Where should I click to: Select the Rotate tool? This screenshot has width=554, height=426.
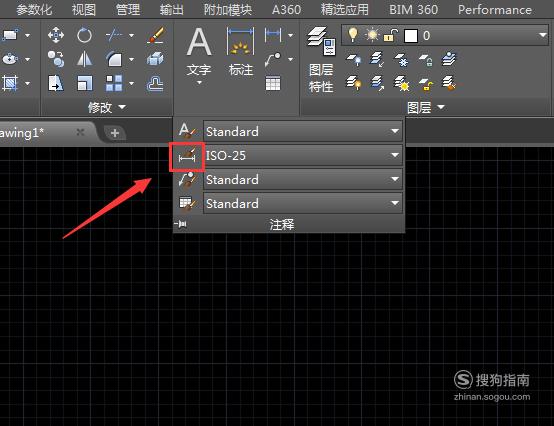(x=84, y=35)
